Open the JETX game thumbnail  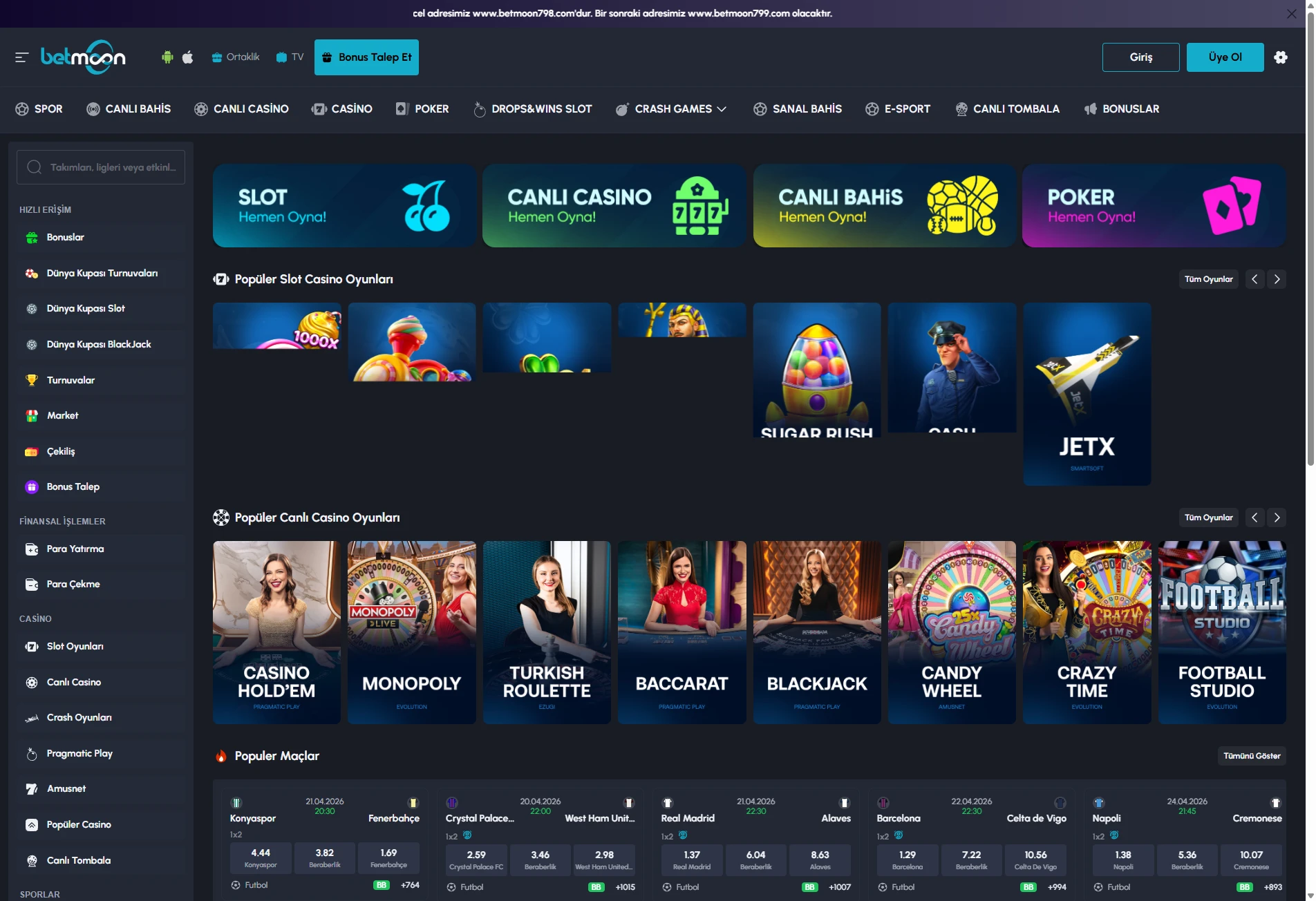tap(1087, 394)
